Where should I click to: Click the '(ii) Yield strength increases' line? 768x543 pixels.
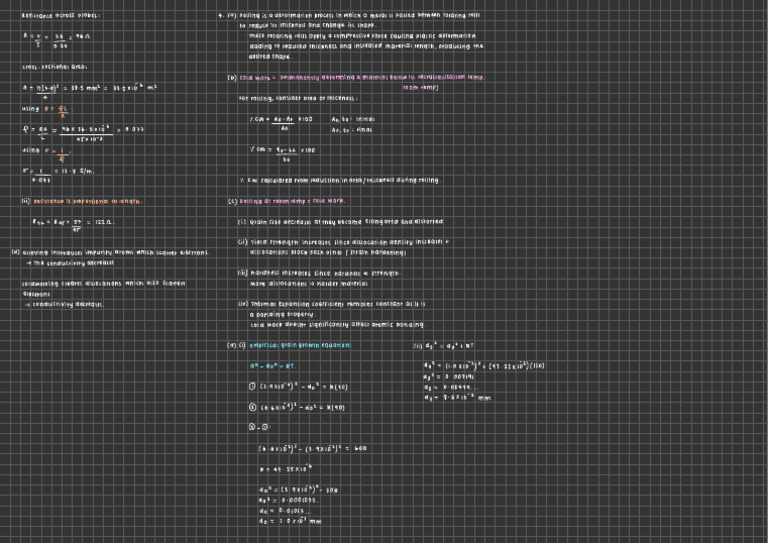point(344,242)
